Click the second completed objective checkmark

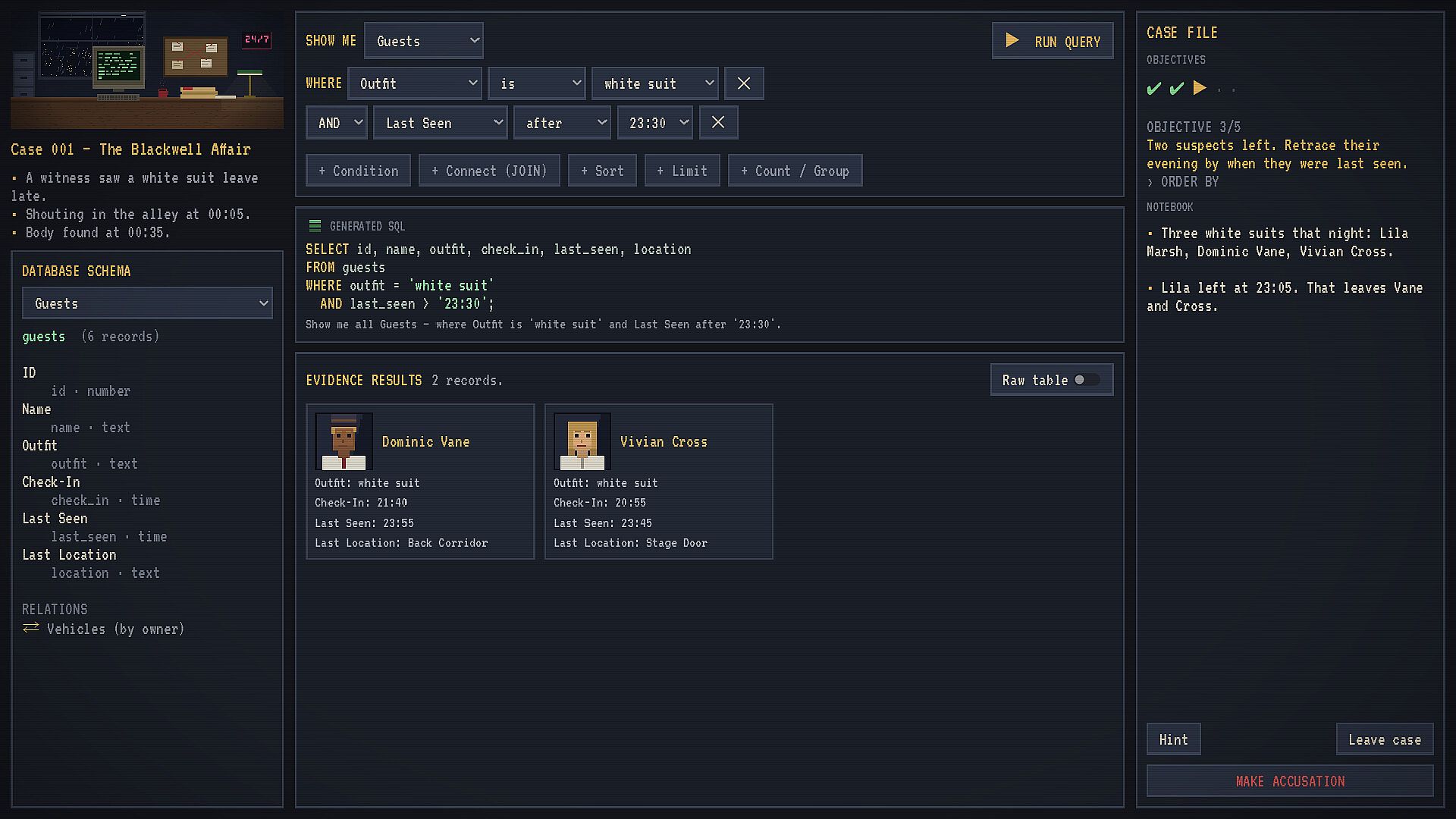click(x=1177, y=89)
